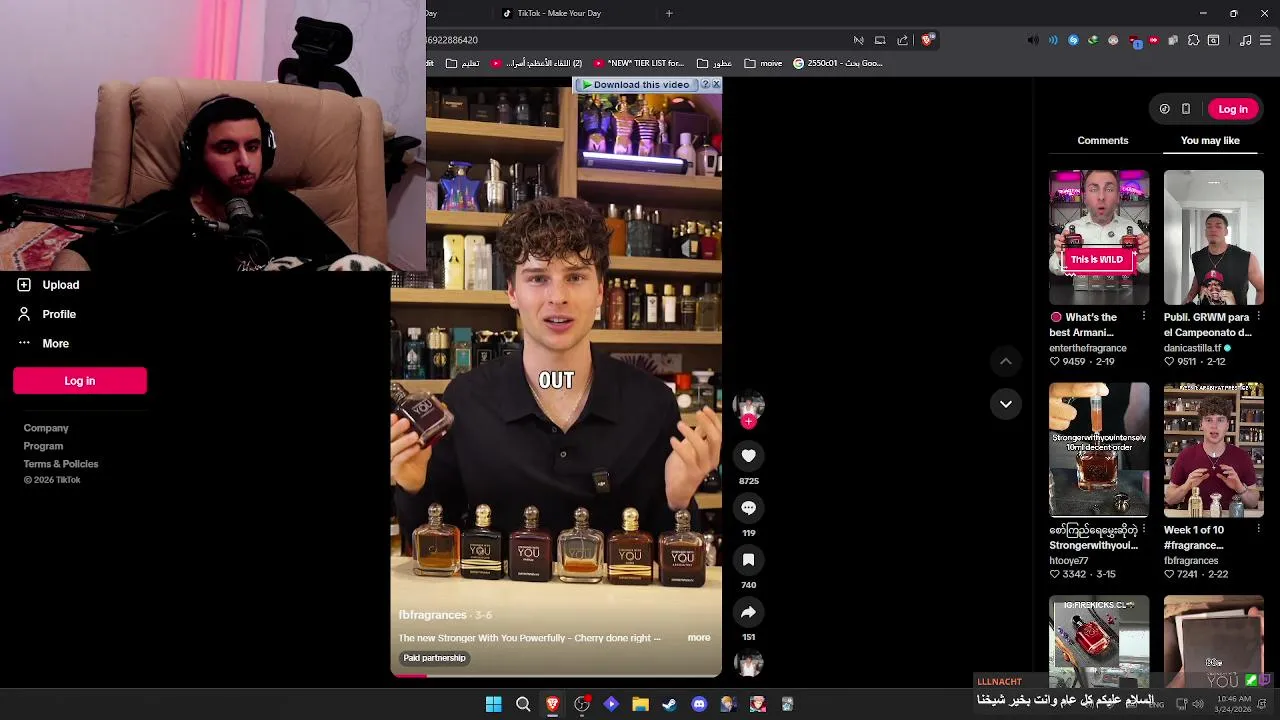Open enterthefragrance author link

[1088, 348]
